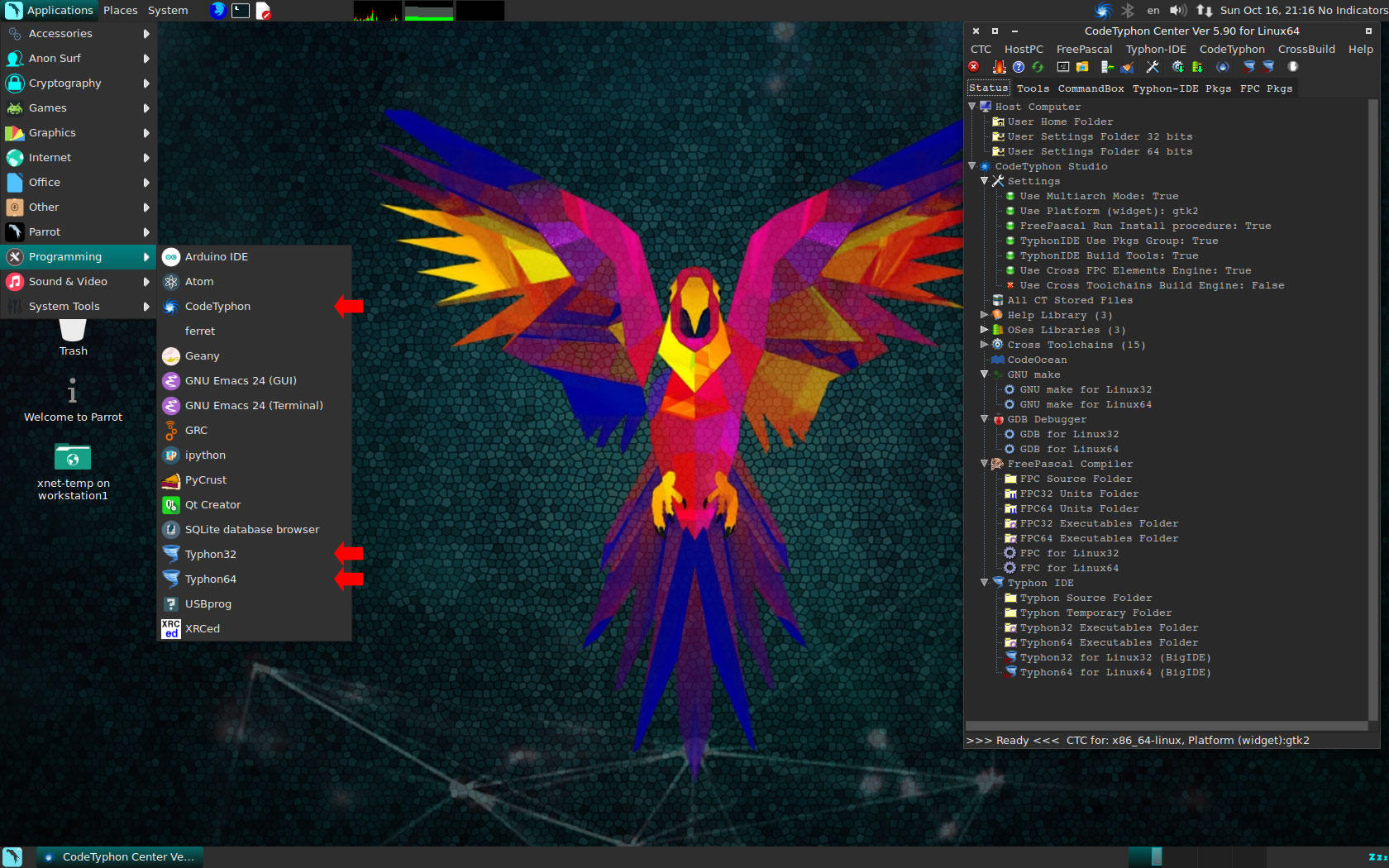Collapse the Host Computer tree node
The width and height of the screenshot is (1389, 868).
coord(972,107)
